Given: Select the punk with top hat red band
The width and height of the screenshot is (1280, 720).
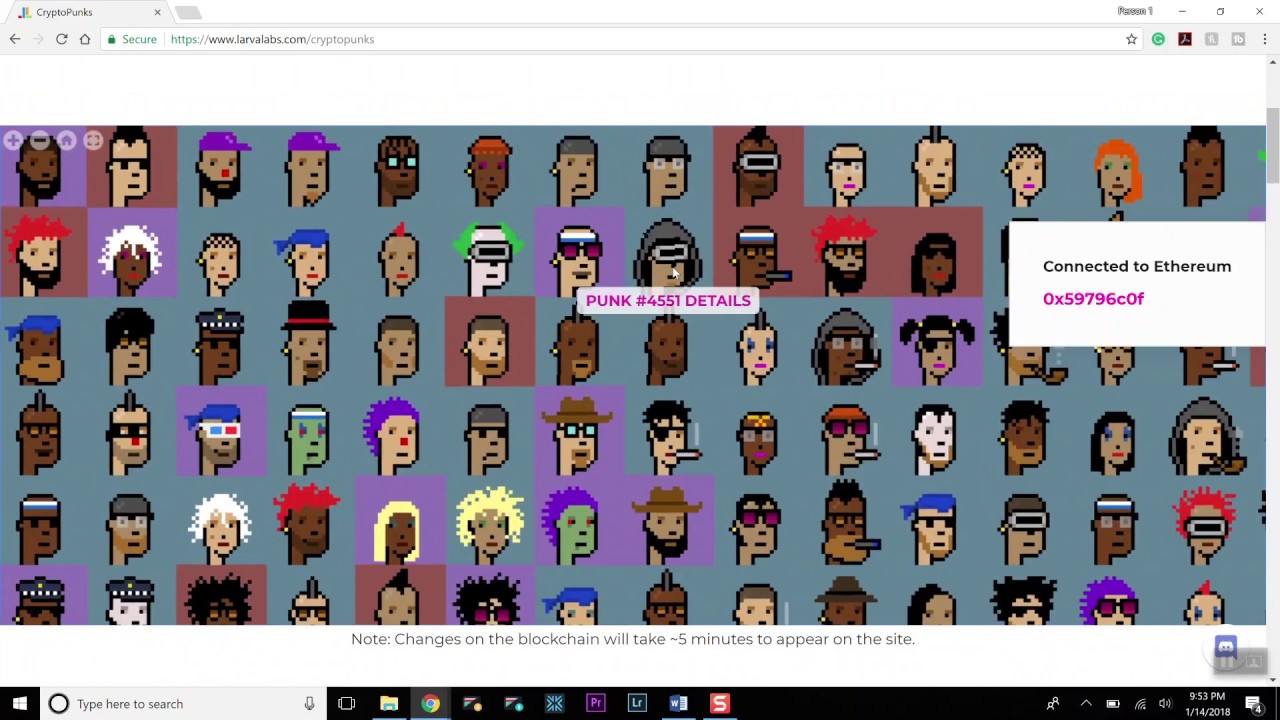Looking at the screenshot, I should (309, 342).
